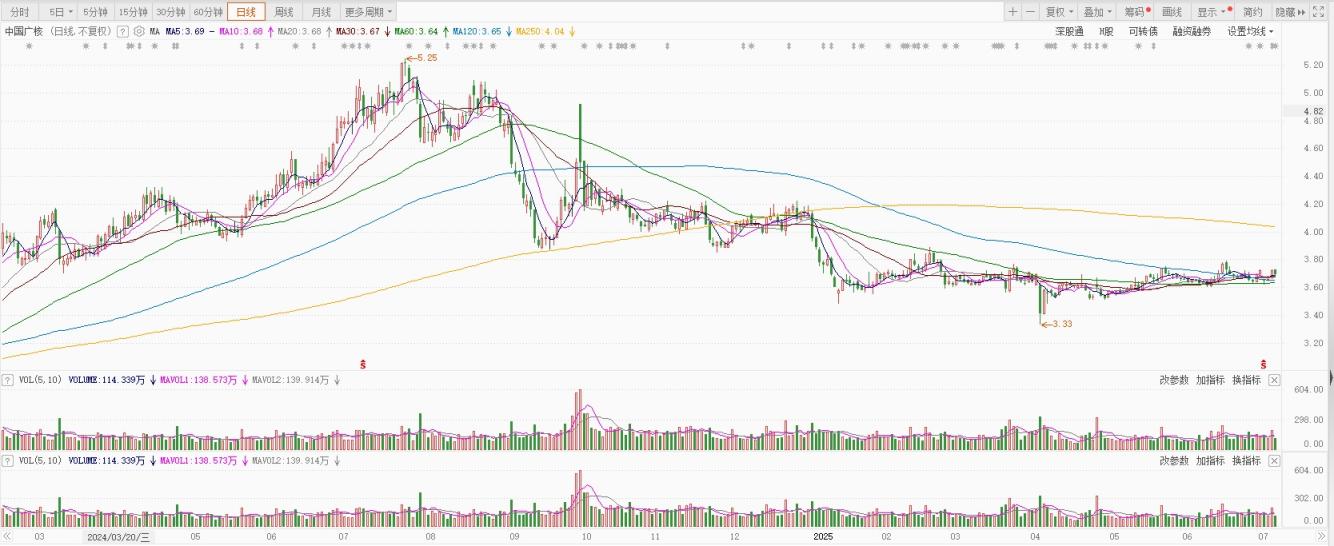Click the zoom in plus icon
Screen dimensions: 1334x546
1013,12
